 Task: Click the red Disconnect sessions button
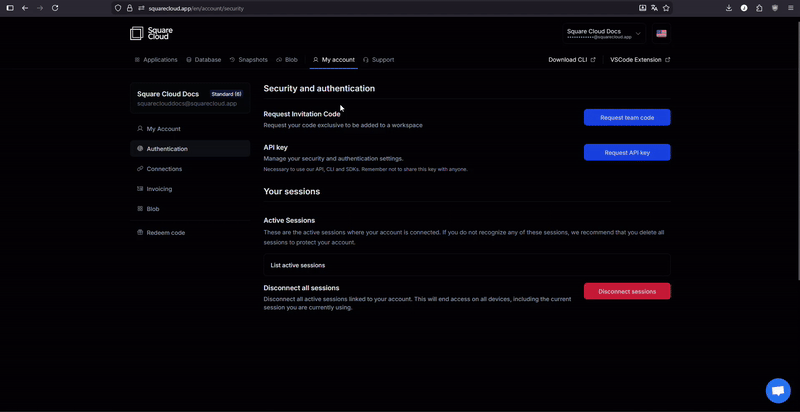click(x=627, y=291)
